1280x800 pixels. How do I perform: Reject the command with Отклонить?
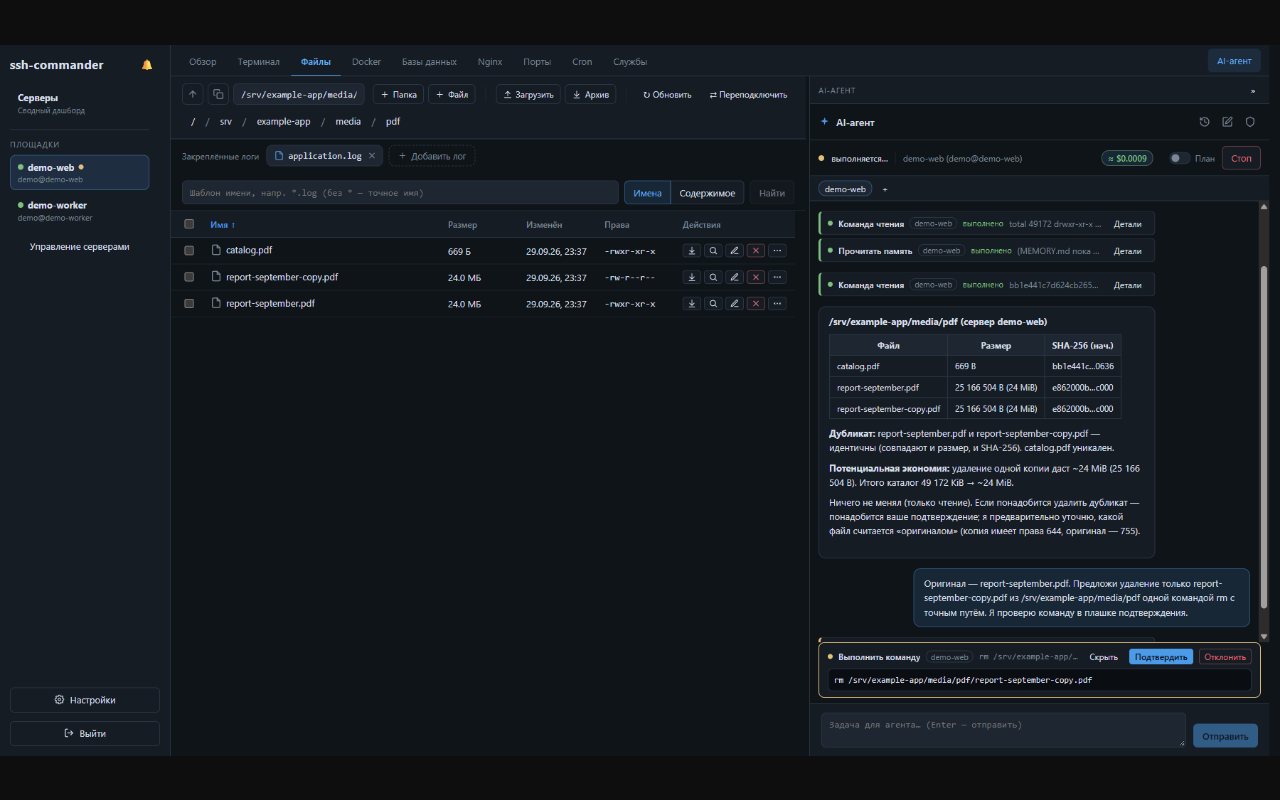click(x=1225, y=657)
